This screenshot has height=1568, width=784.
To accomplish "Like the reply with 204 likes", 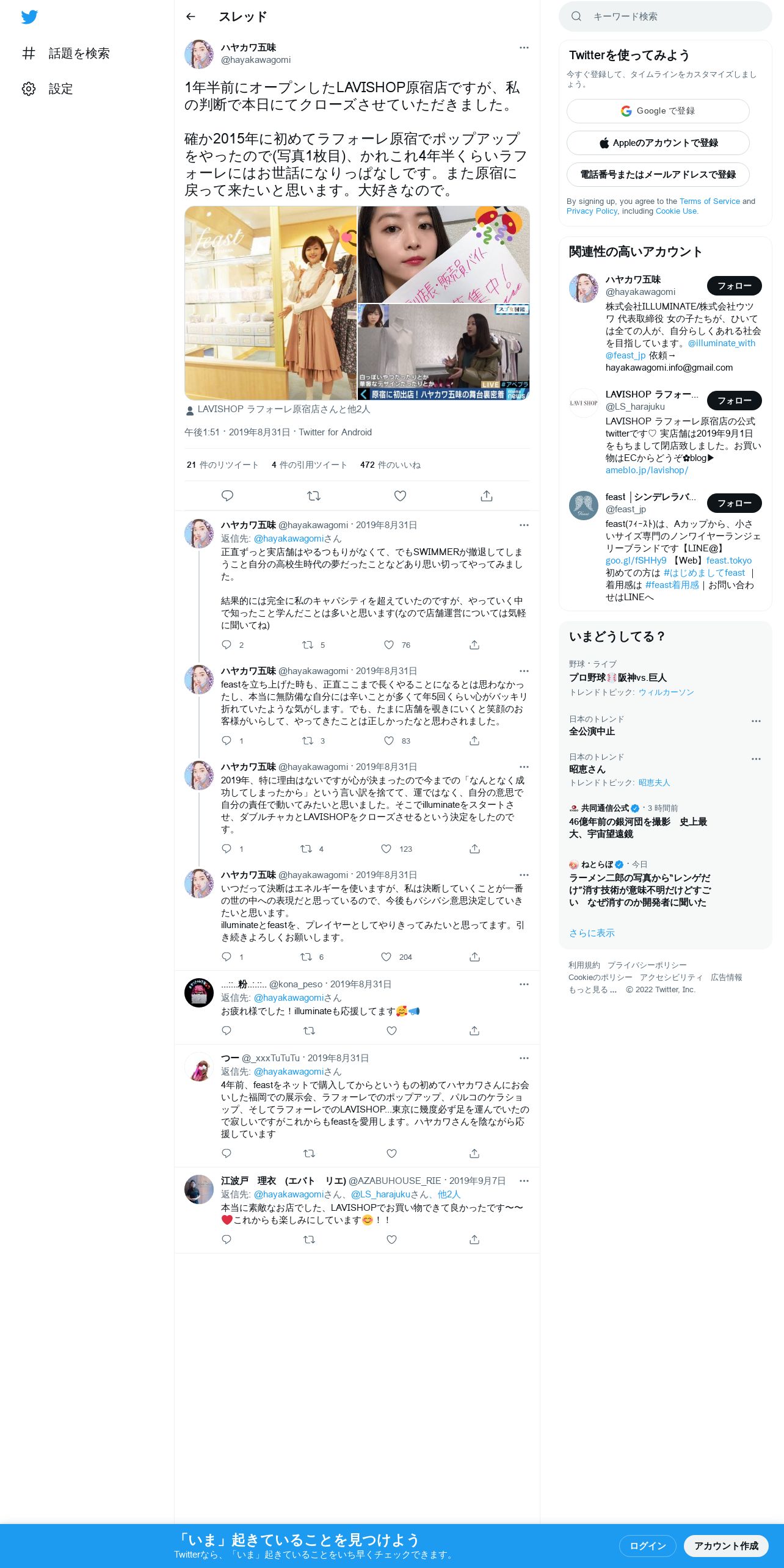I will 387,957.
